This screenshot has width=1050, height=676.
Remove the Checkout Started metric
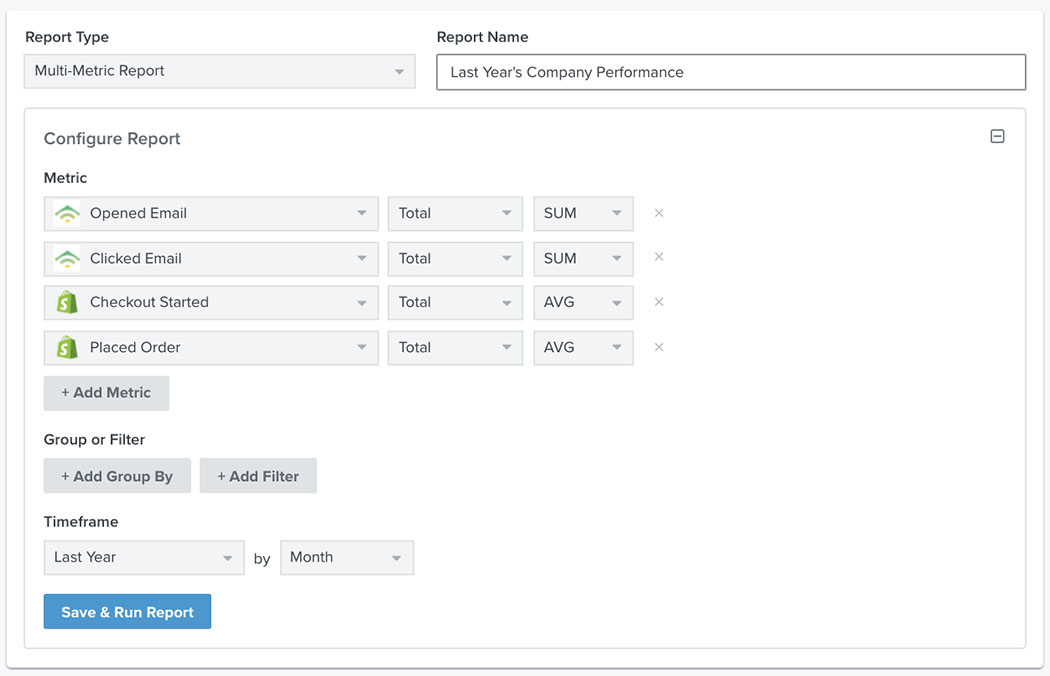(658, 302)
